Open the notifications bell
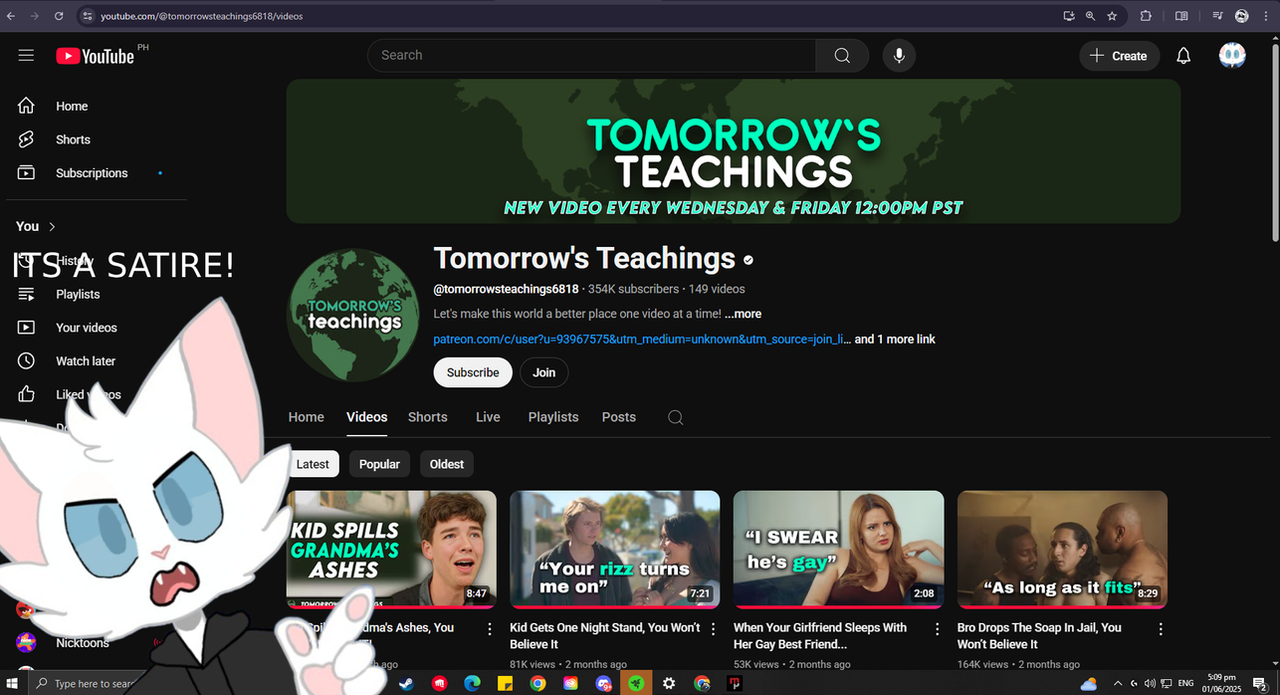 (x=1184, y=56)
